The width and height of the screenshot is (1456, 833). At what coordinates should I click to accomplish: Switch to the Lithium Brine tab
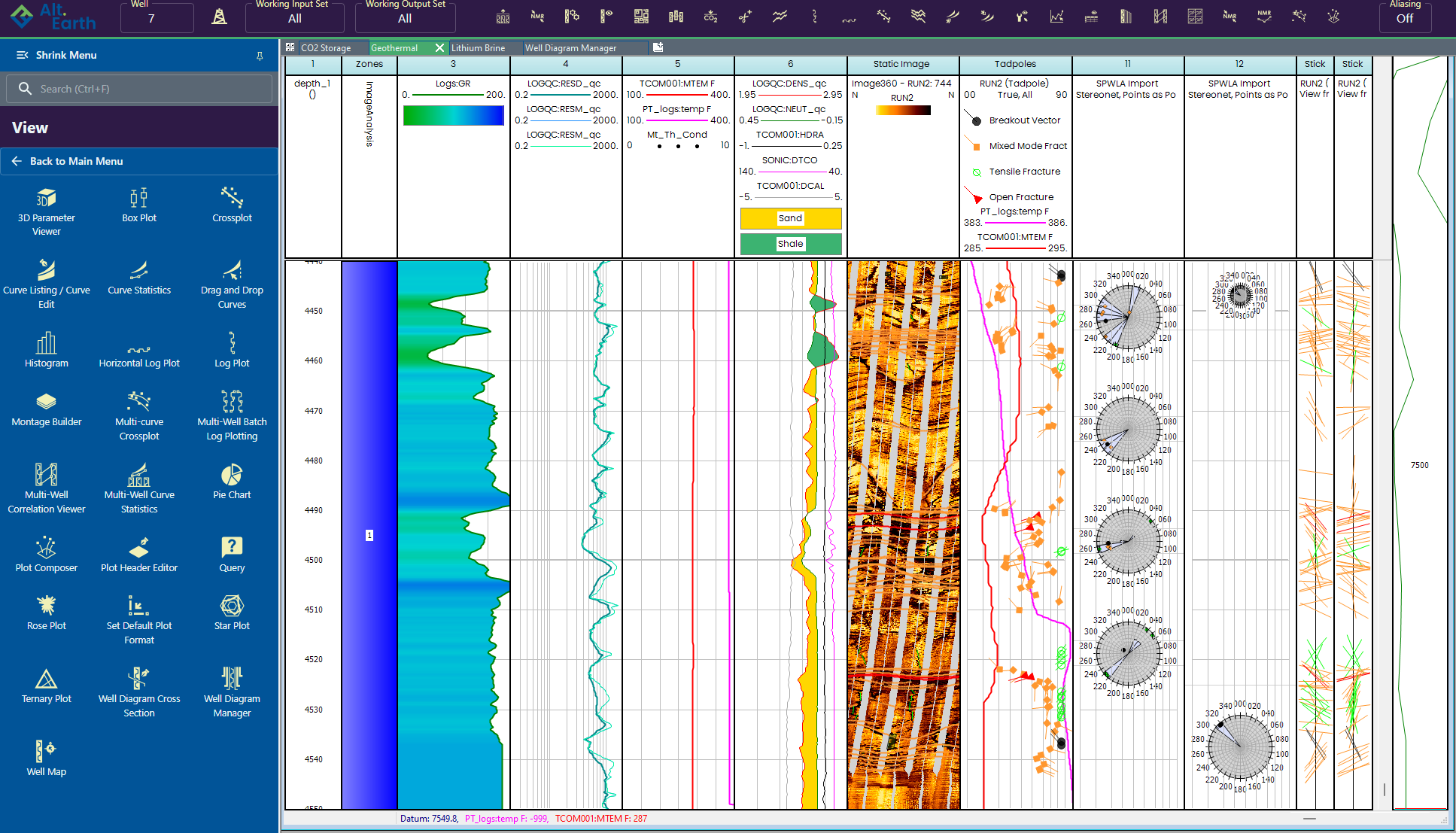(x=478, y=48)
